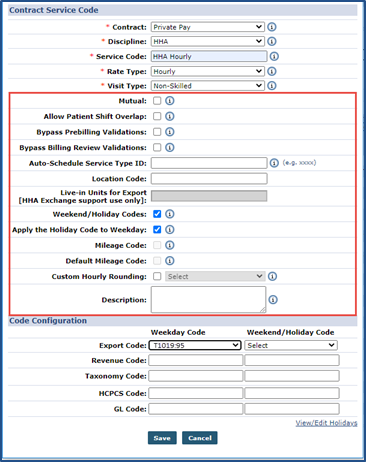This screenshot has height=462, width=366.
Task: Check Bypass Prebilling Validations
Action: [x=157, y=132]
